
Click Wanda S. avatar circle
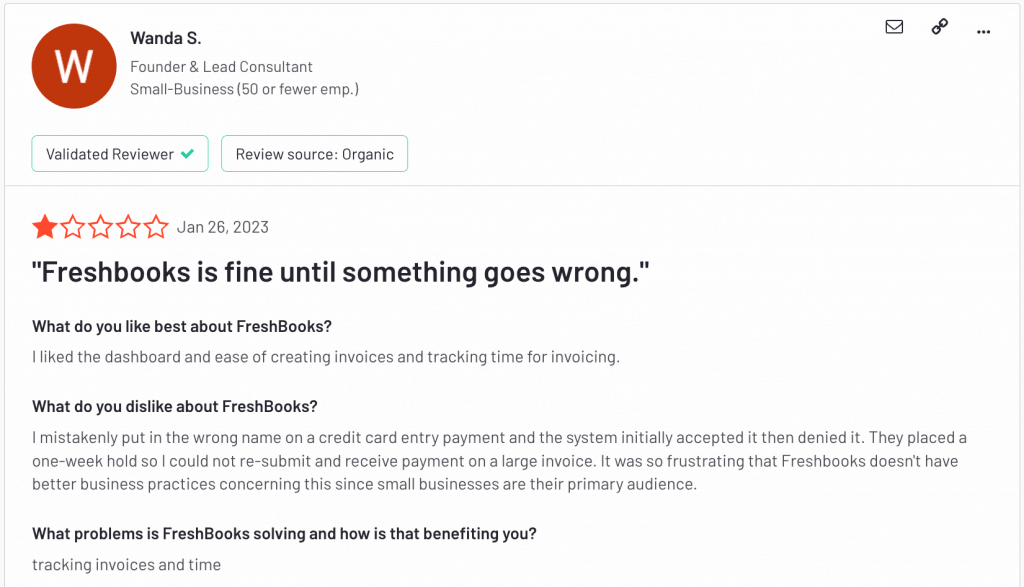coord(74,66)
